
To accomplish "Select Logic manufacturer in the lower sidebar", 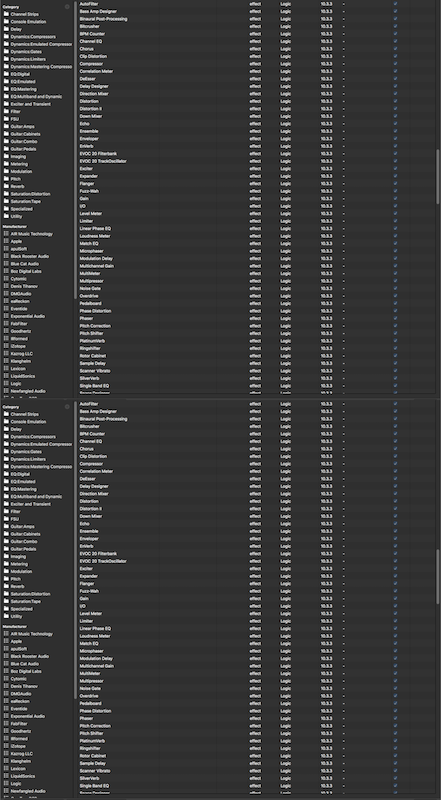I will coord(16,783).
